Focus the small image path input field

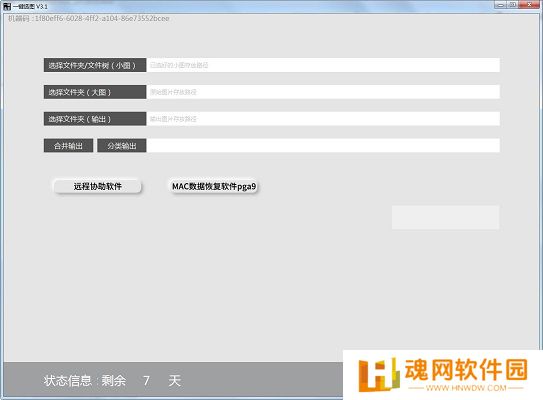coord(323,65)
